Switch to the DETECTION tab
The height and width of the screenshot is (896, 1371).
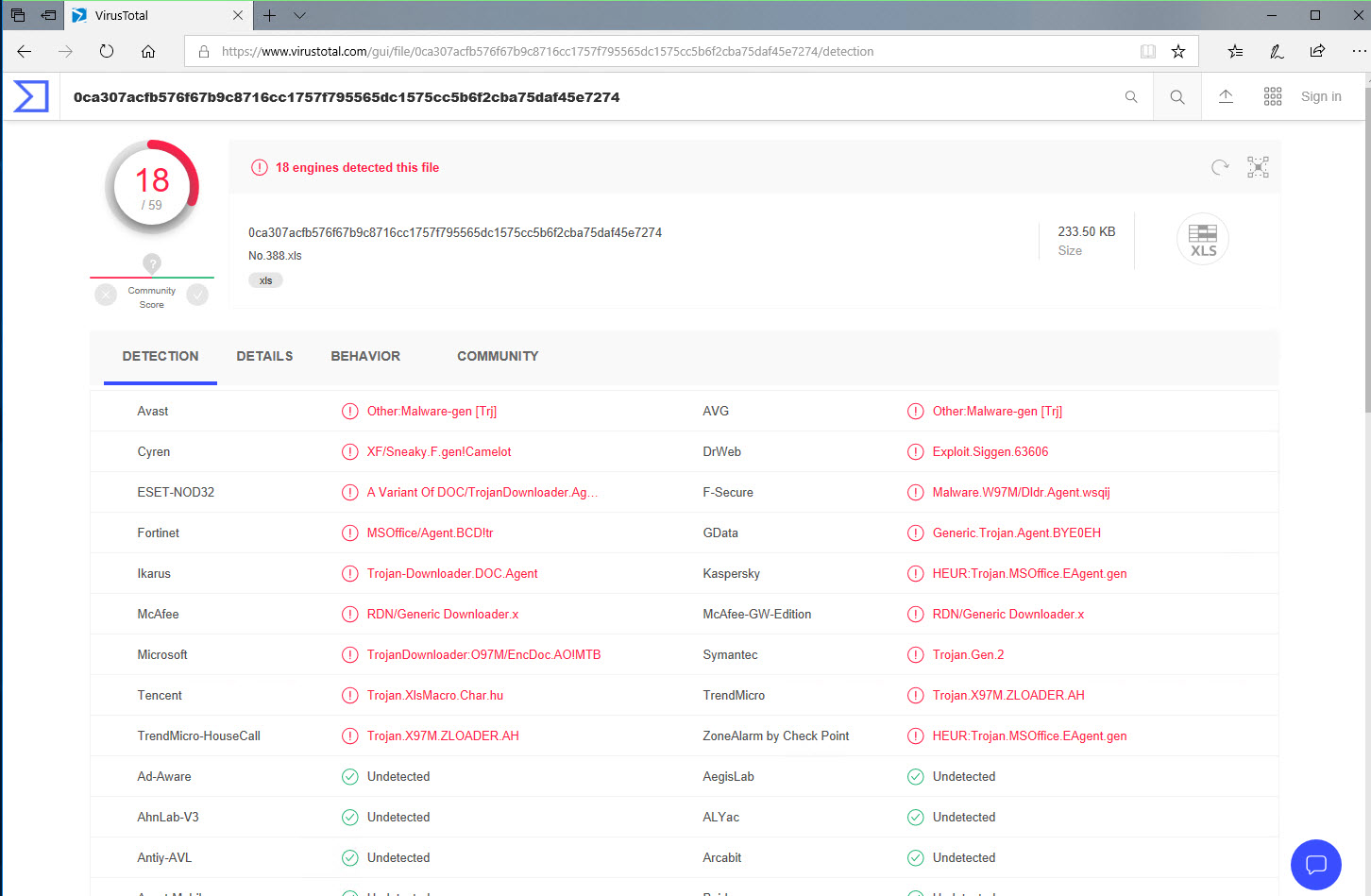161,356
